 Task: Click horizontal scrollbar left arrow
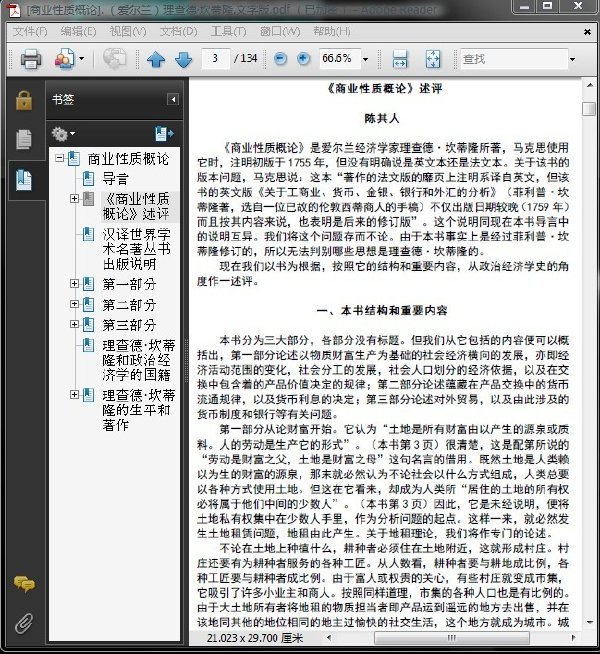[x=329, y=638]
